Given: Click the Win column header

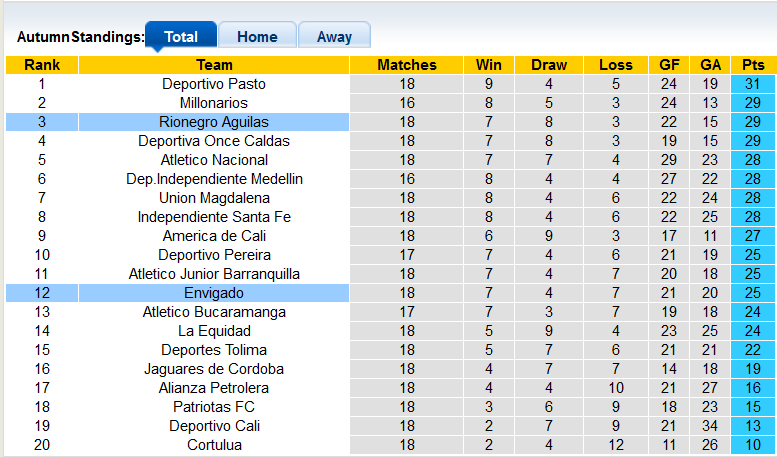Looking at the screenshot, I should tap(489, 65).
